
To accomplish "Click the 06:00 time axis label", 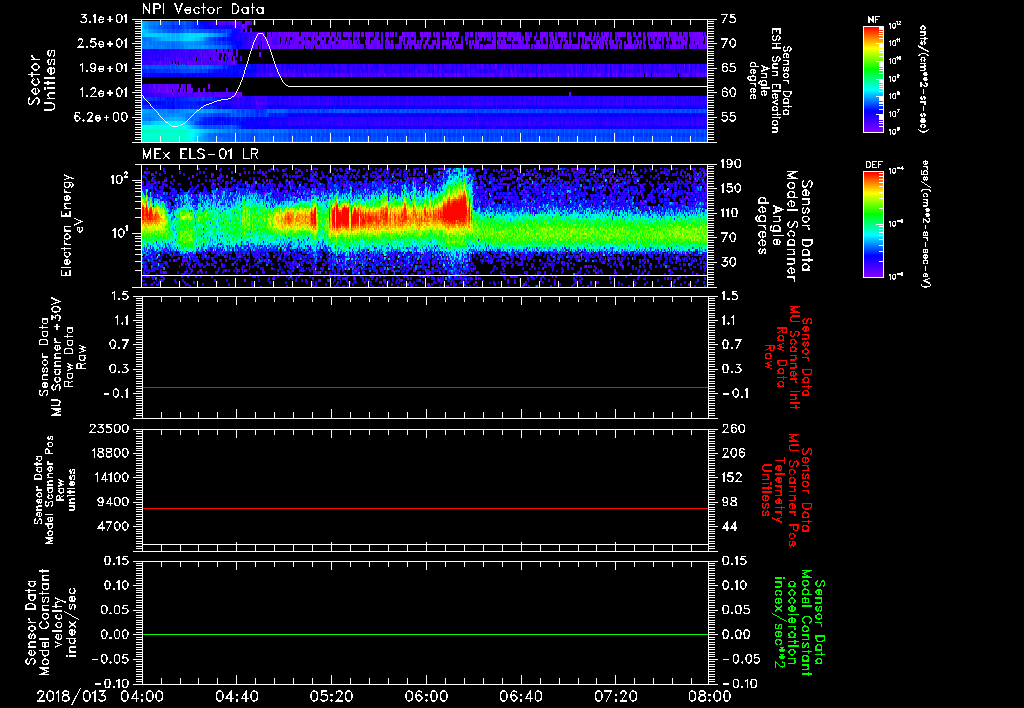I will [425, 696].
